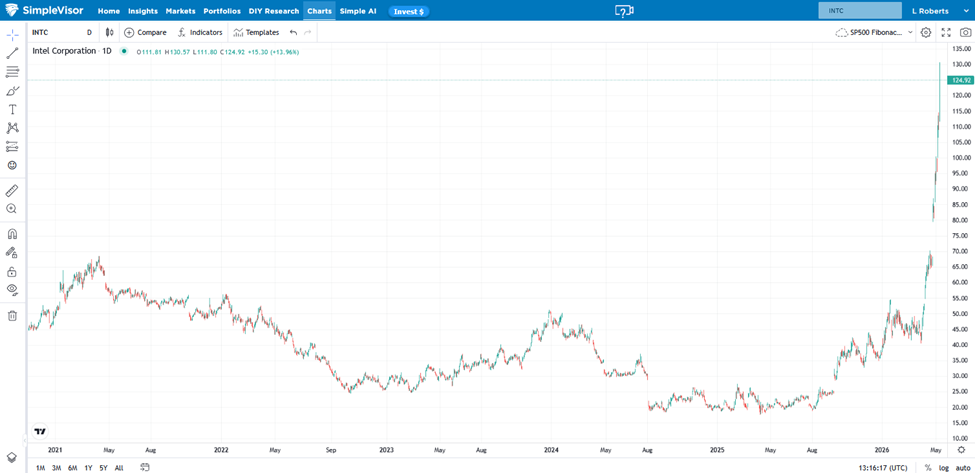Open the Simple AI page

pos(358,11)
